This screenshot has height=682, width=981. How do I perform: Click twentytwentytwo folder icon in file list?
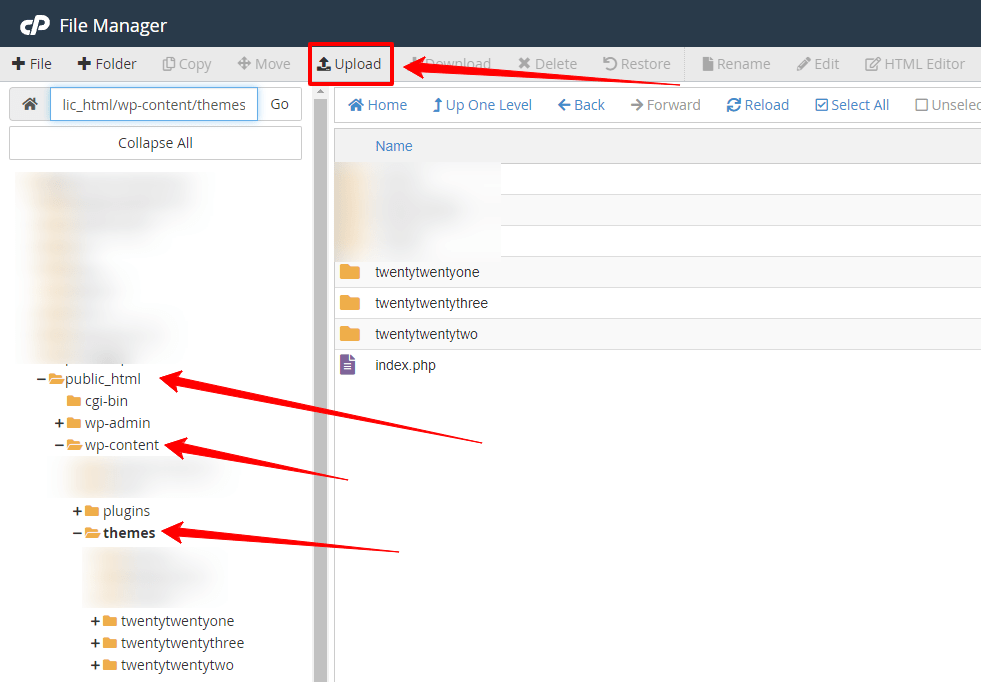click(x=350, y=333)
